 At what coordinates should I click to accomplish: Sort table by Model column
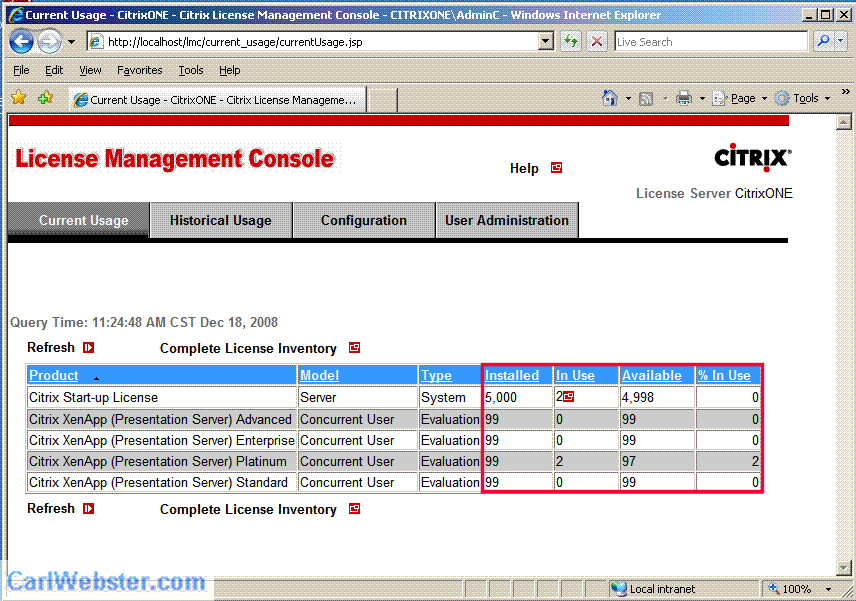click(x=319, y=376)
